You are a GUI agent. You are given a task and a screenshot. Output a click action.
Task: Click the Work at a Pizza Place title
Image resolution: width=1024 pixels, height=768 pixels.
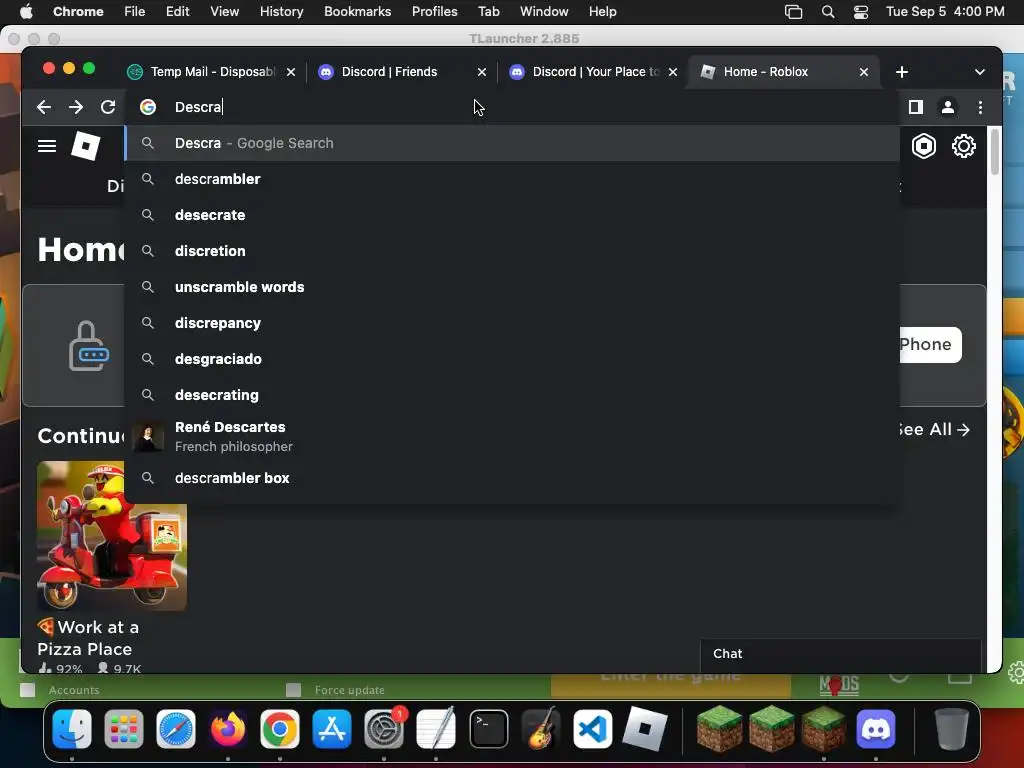coord(88,638)
